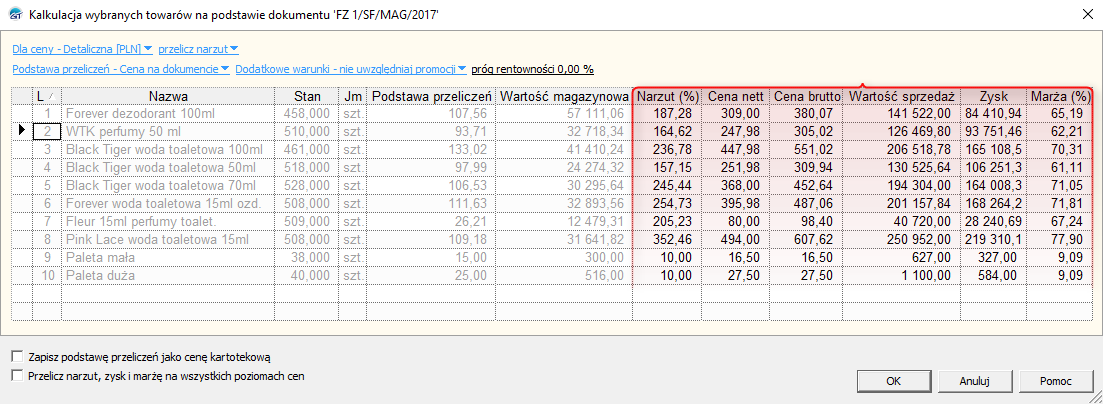
Task: Sort by the 'L' column header
Action: pyautogui.click(x=47, y=96)
